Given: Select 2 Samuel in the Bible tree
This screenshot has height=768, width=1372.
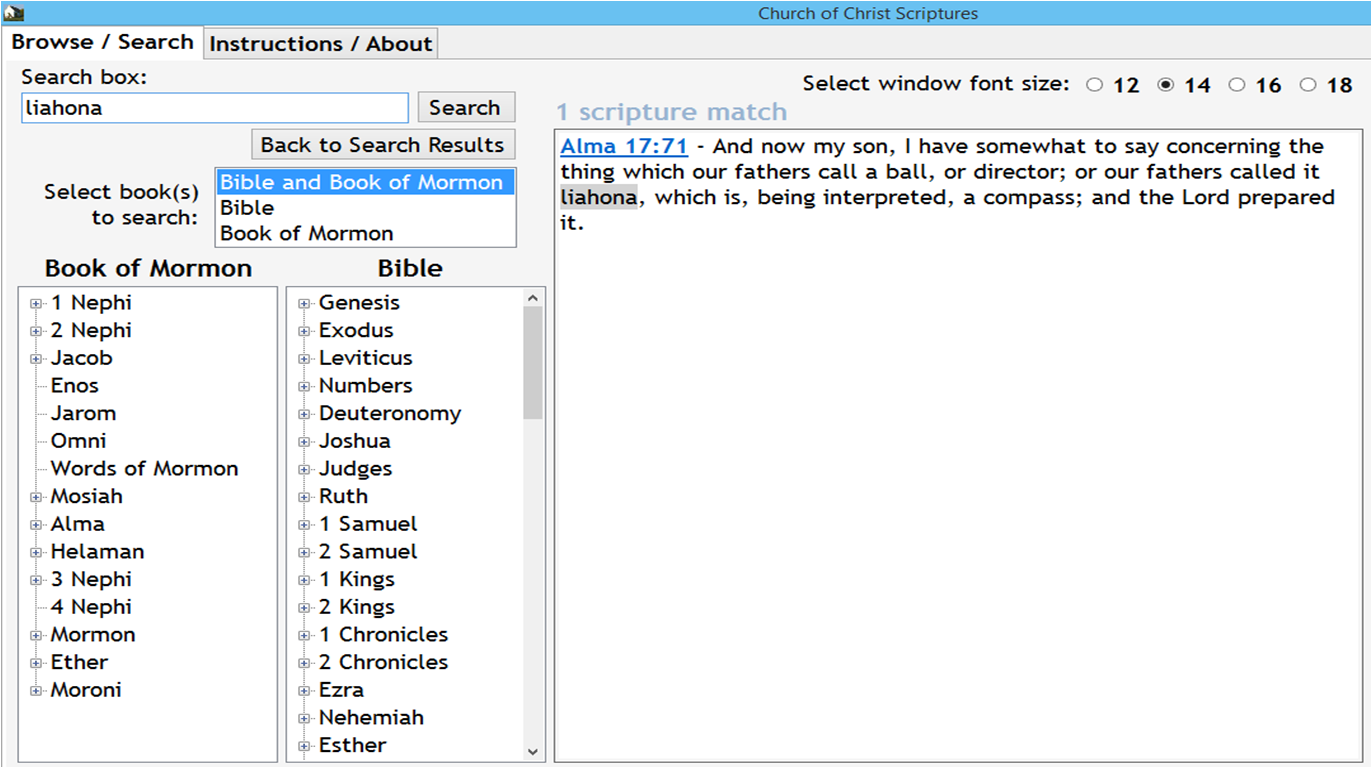Looking at the screenshot, I should tap(368, 552).
